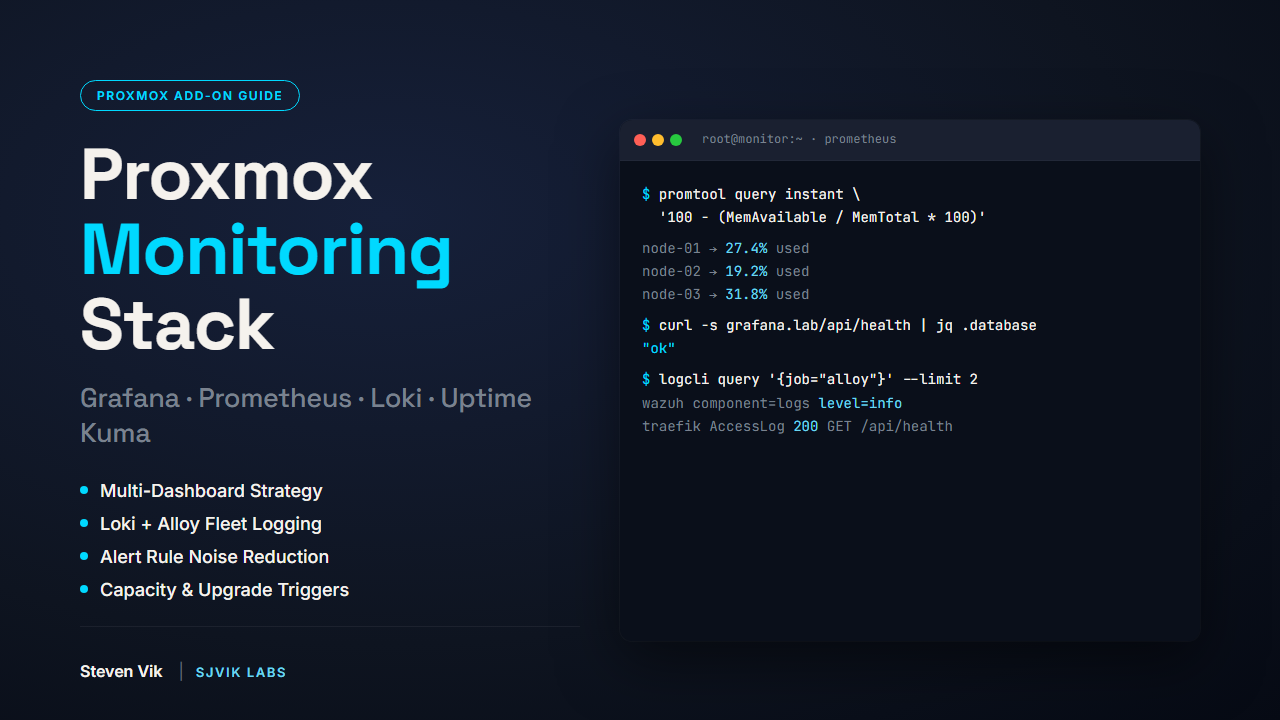Click the word Loki in the subtitle
Screen dimensions: 1280x720
click(x=396, y=398)
